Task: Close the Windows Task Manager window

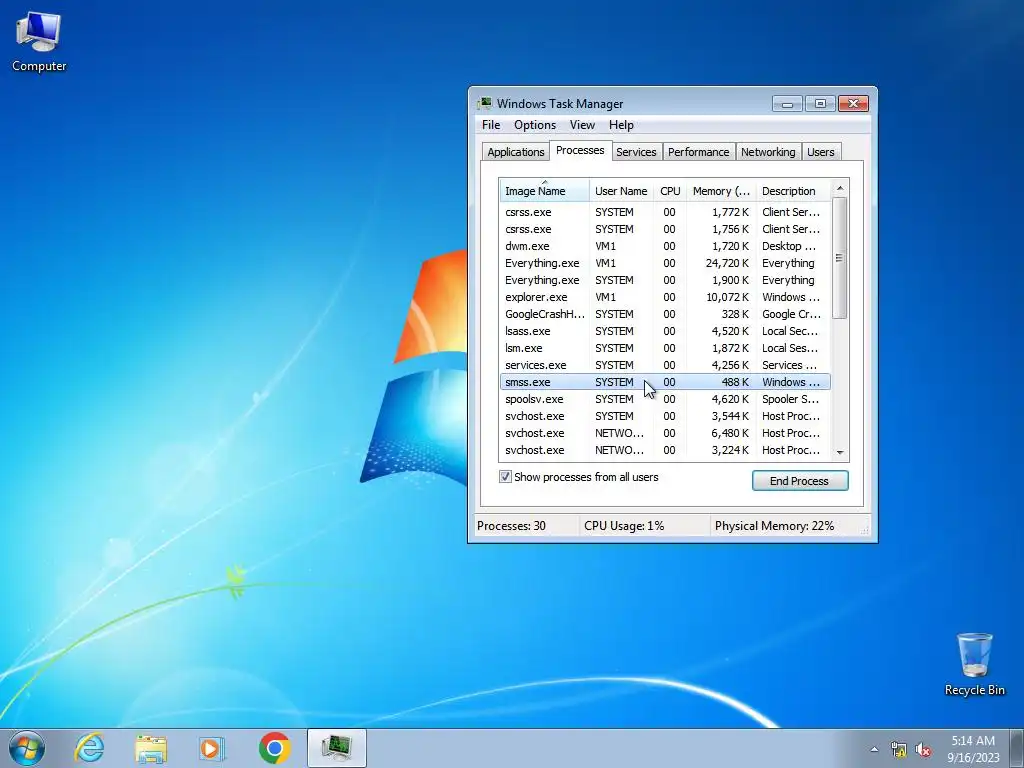Action: pyautogui.click(x=853, y=104)
